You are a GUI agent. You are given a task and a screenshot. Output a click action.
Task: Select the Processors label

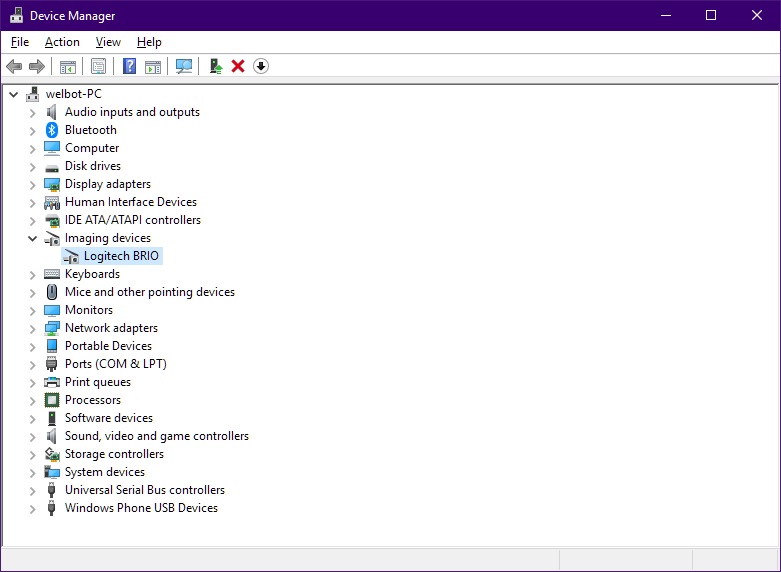point(93,400)
